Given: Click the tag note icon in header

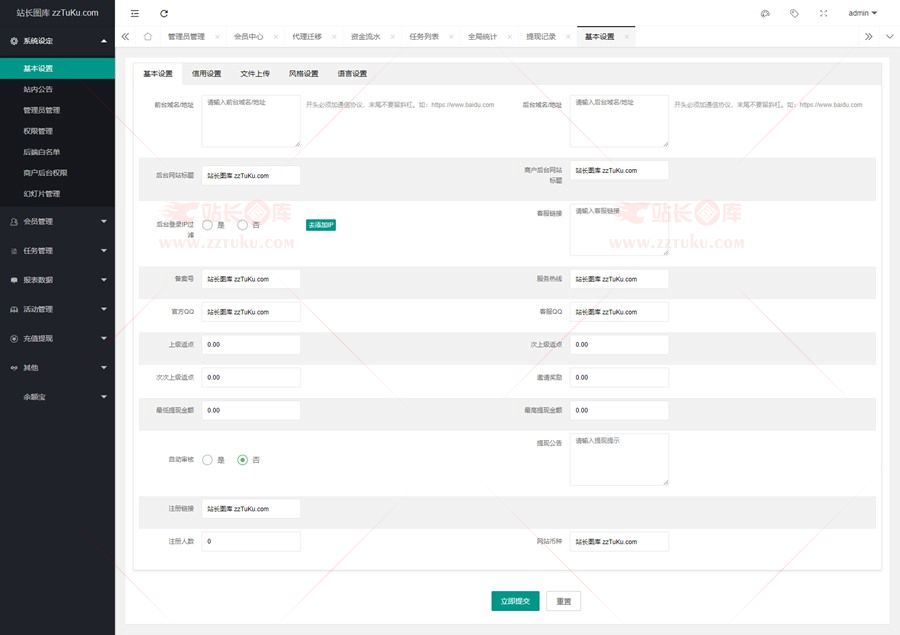Looking at the screenshot, I should [794, 13].
